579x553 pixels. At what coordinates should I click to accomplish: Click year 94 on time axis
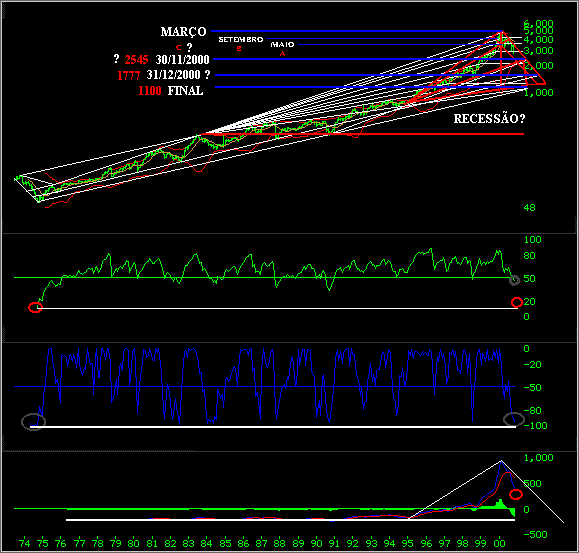(390, 543)
